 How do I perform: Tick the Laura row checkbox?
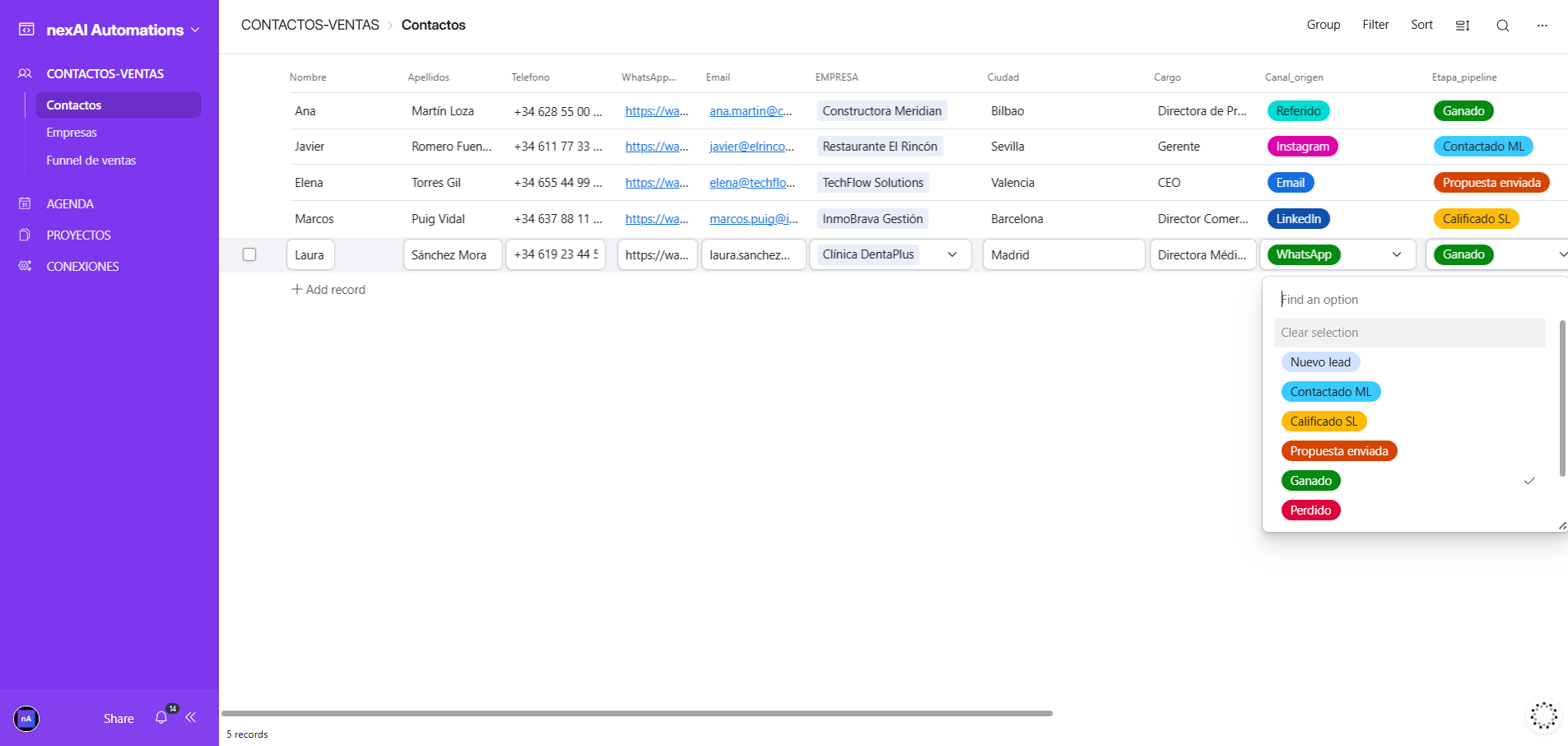249,254
